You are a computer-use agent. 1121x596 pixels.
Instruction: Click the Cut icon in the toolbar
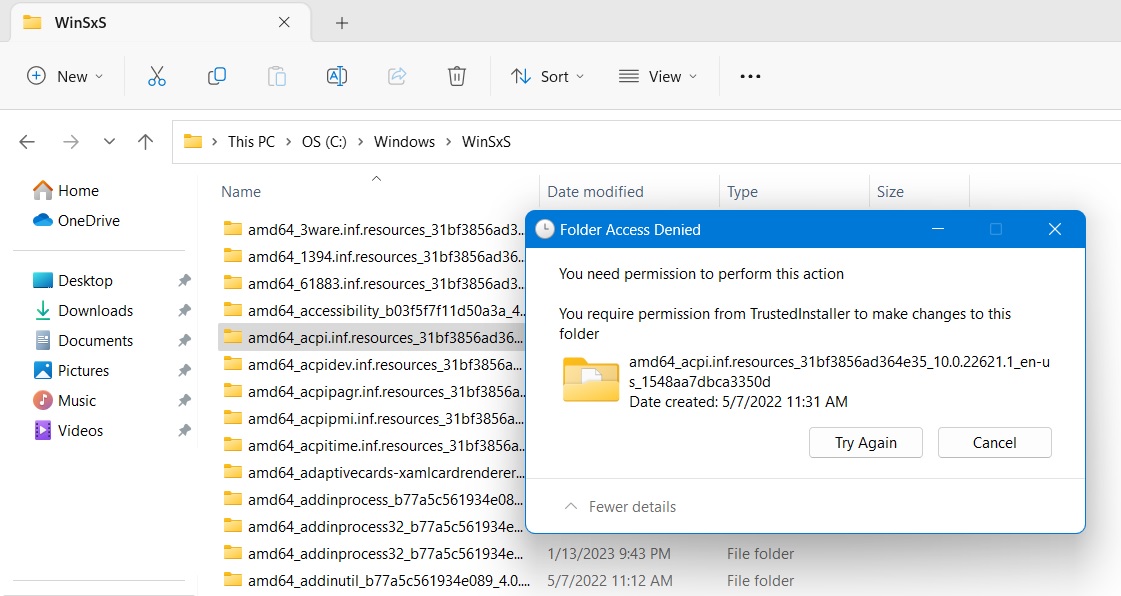coord(156,75)
